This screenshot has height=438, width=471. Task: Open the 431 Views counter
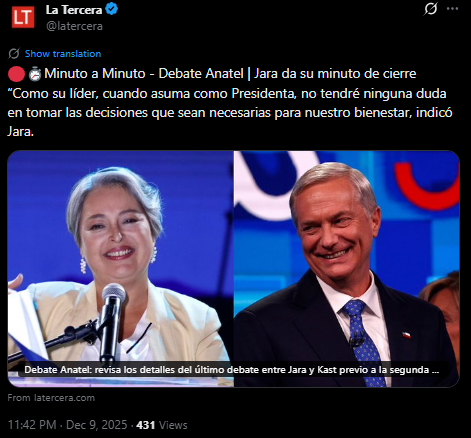(x=162, y=425)
